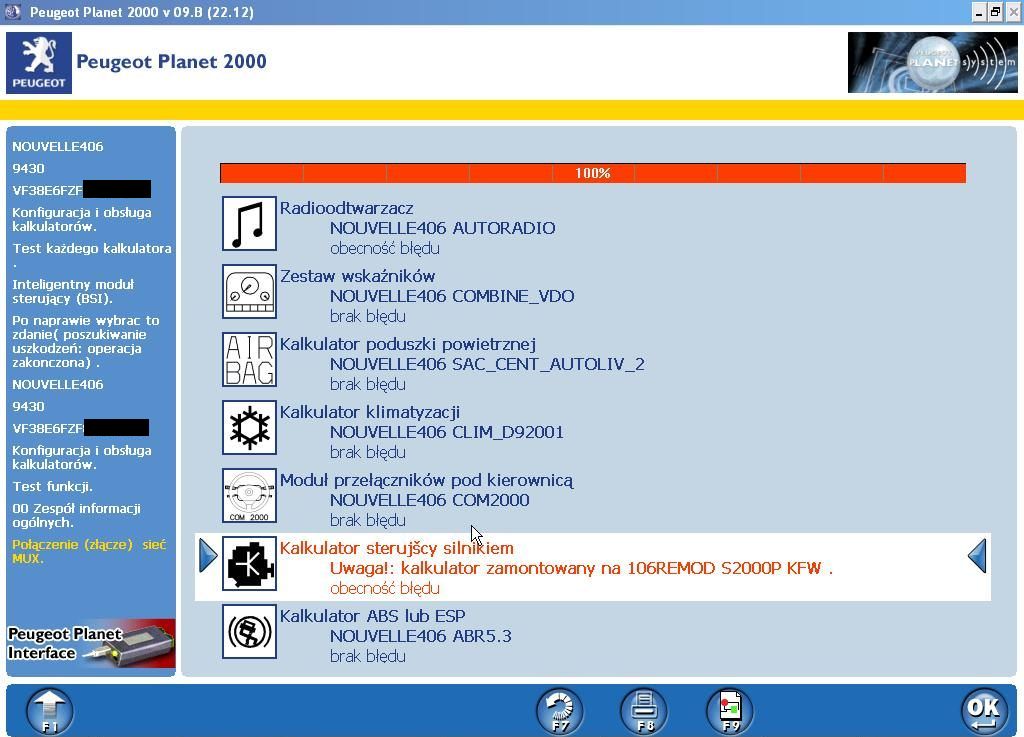Select the ABS or ESP brake icon
This screenshot has width=1024, height=737.
pyautogui.click(x=249, y=632)
